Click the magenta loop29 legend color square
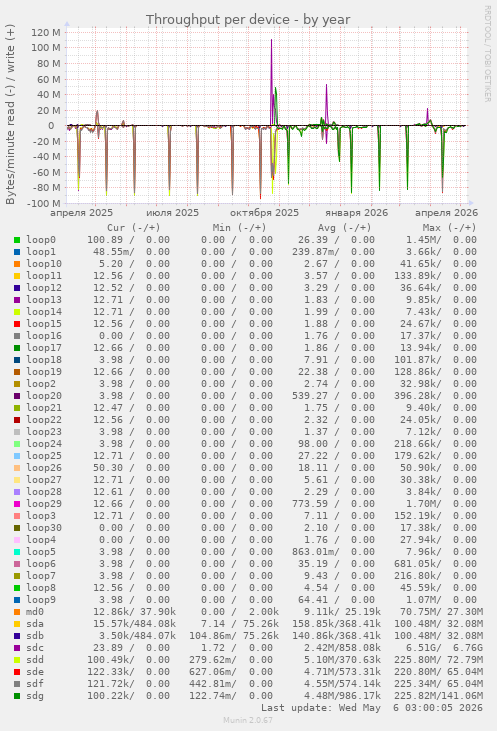The image size is (497, 731). [x=17, y=504]
